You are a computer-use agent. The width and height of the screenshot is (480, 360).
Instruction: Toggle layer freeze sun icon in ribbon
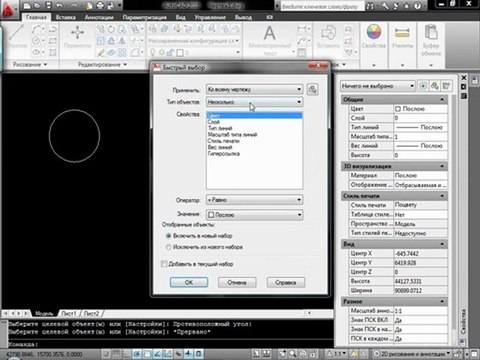coord(161,52)
